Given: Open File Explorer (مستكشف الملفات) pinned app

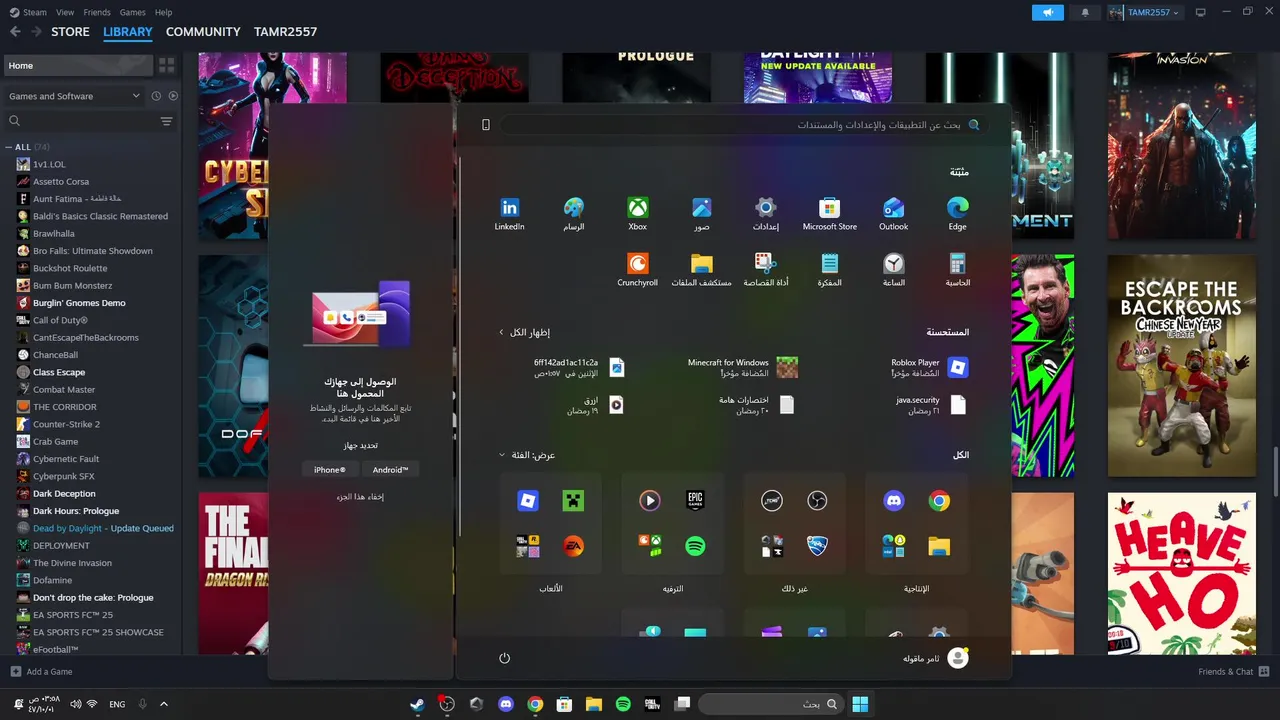Looking at the screenshot, I should [702, 270].
